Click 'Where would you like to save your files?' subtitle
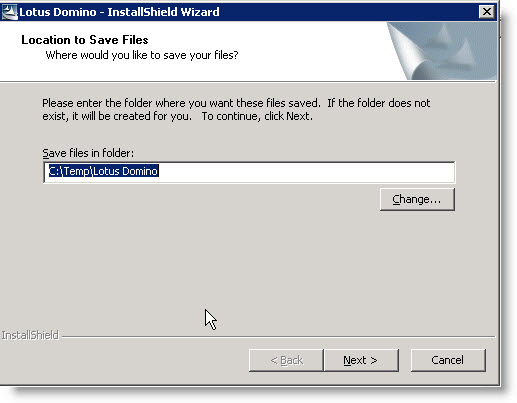 142,55
